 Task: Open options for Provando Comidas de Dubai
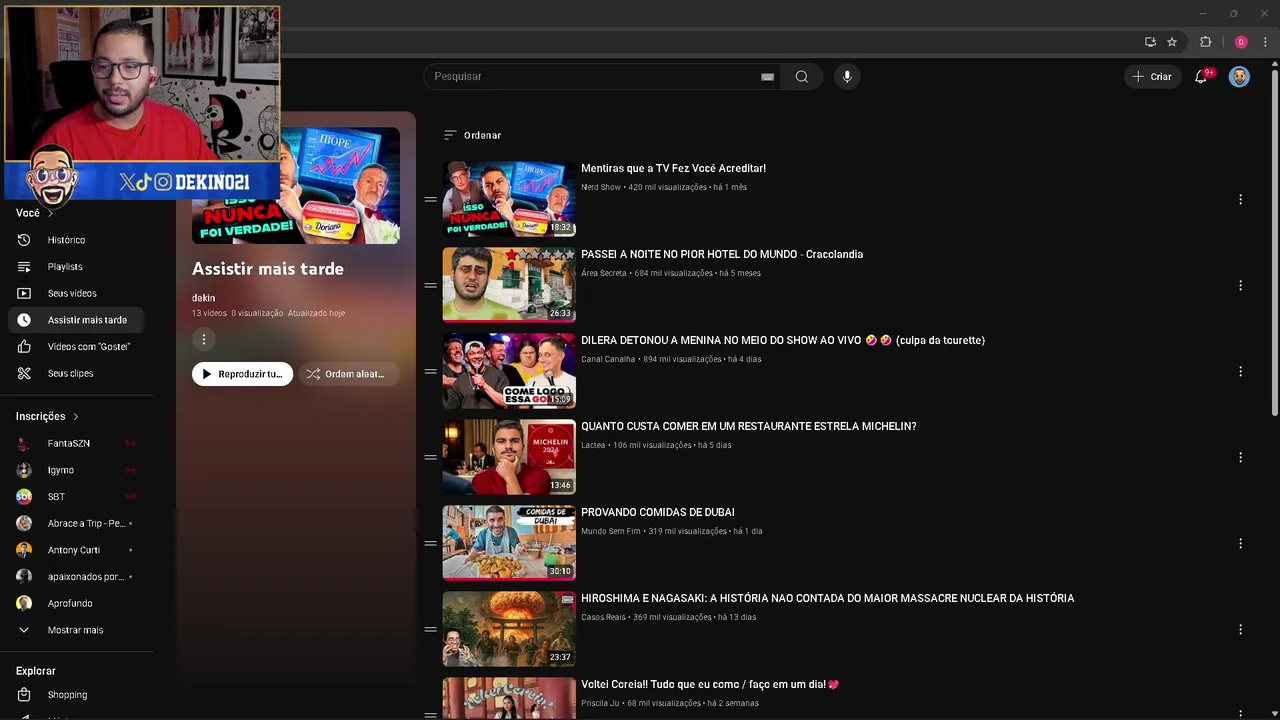click(x=1240, y=544)
